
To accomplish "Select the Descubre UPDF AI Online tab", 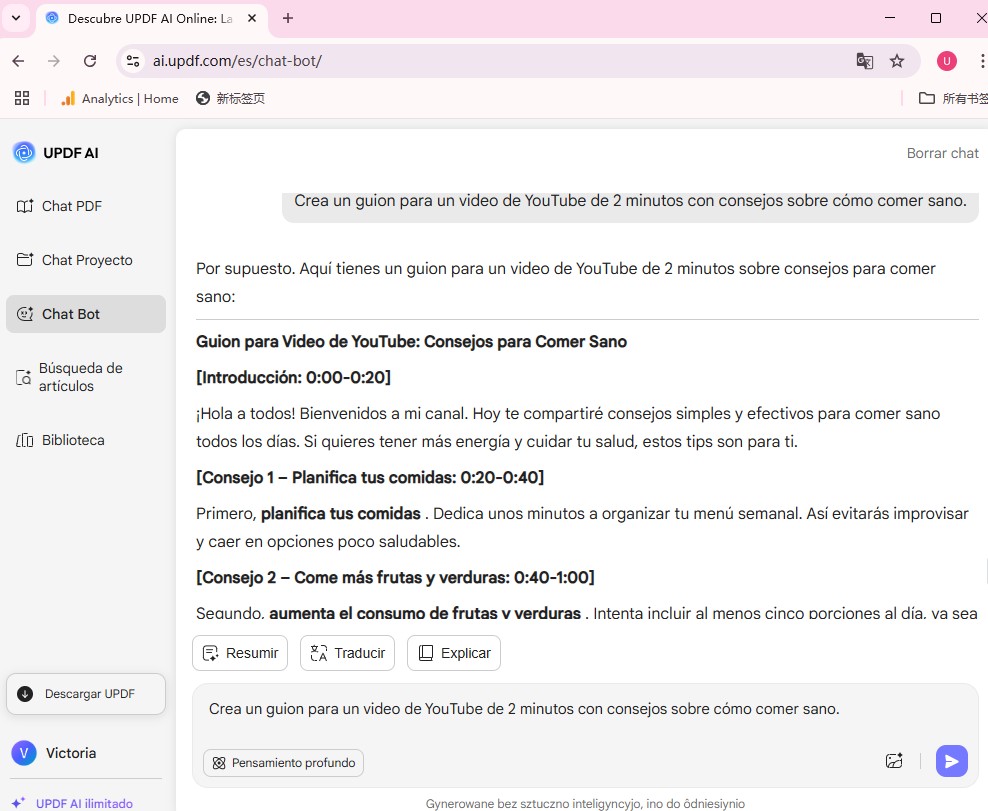I will tap(150, 18).
